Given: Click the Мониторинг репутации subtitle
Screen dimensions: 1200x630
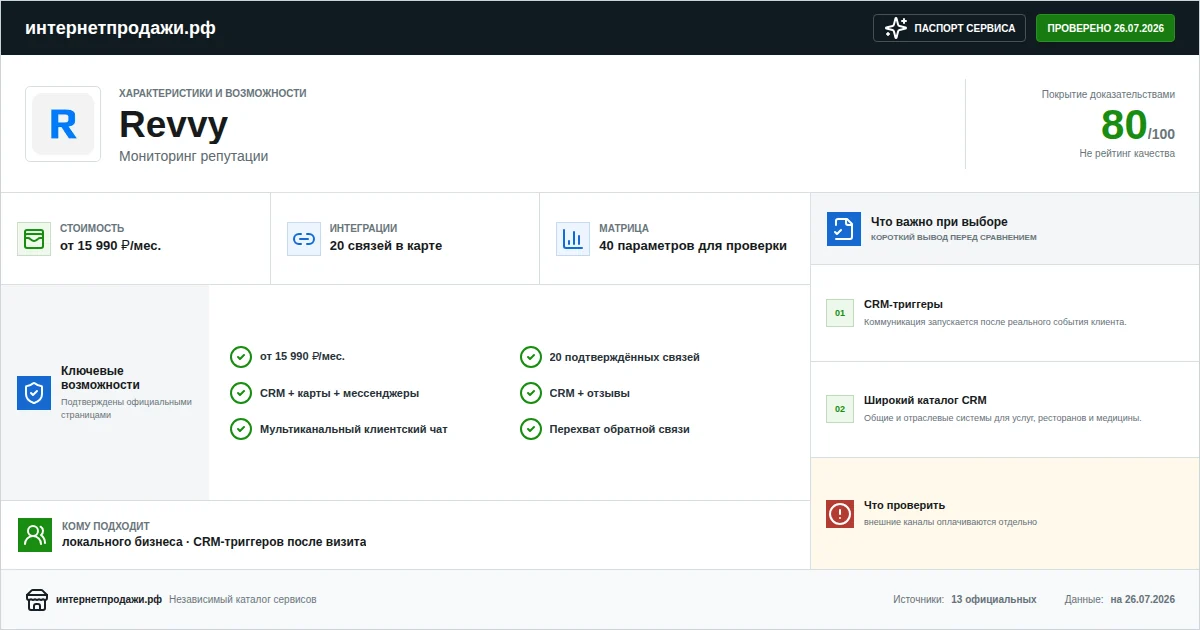Looking at the screenshot, I should (194, 156).
